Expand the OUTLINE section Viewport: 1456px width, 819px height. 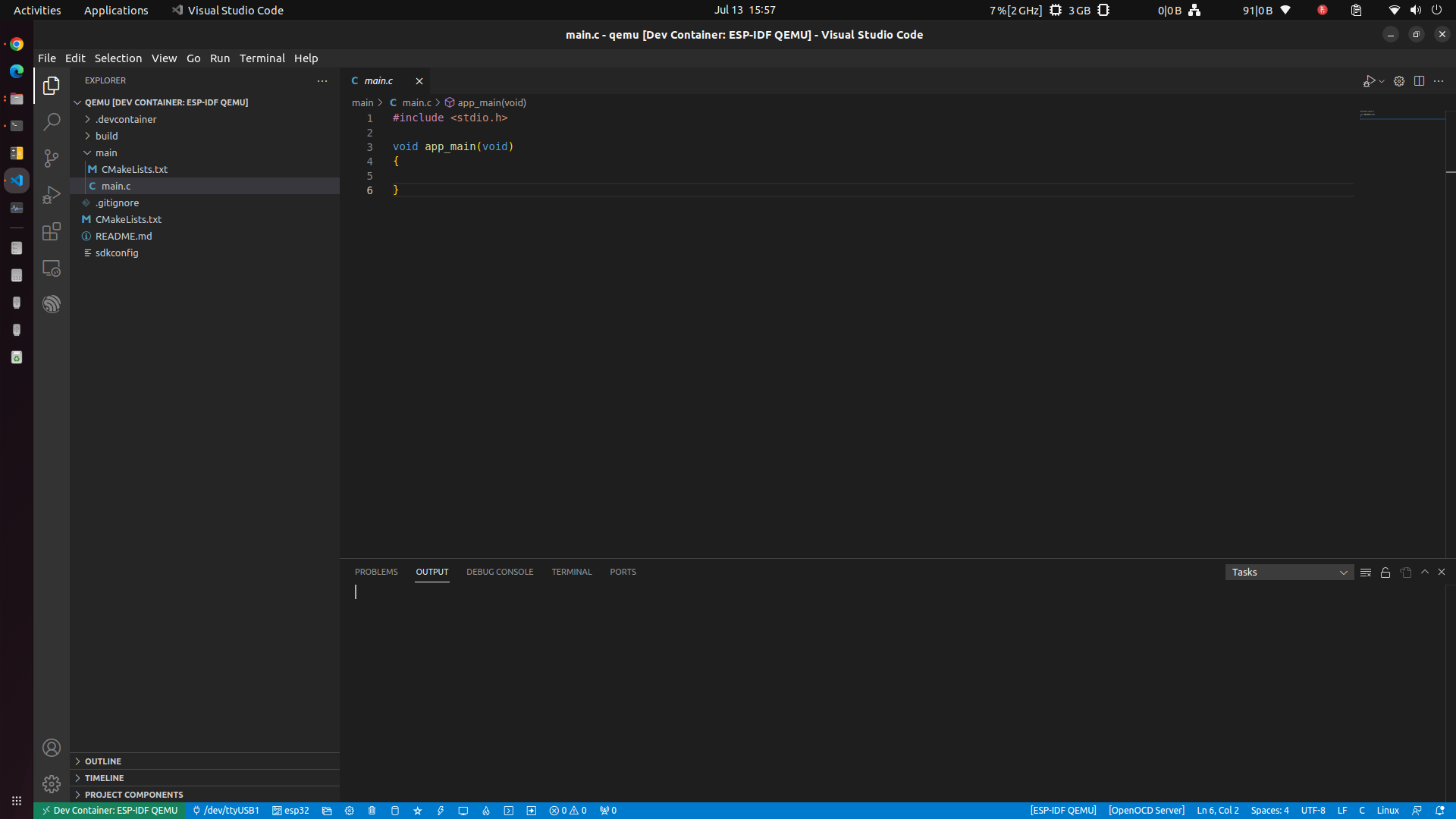point(102,761)
